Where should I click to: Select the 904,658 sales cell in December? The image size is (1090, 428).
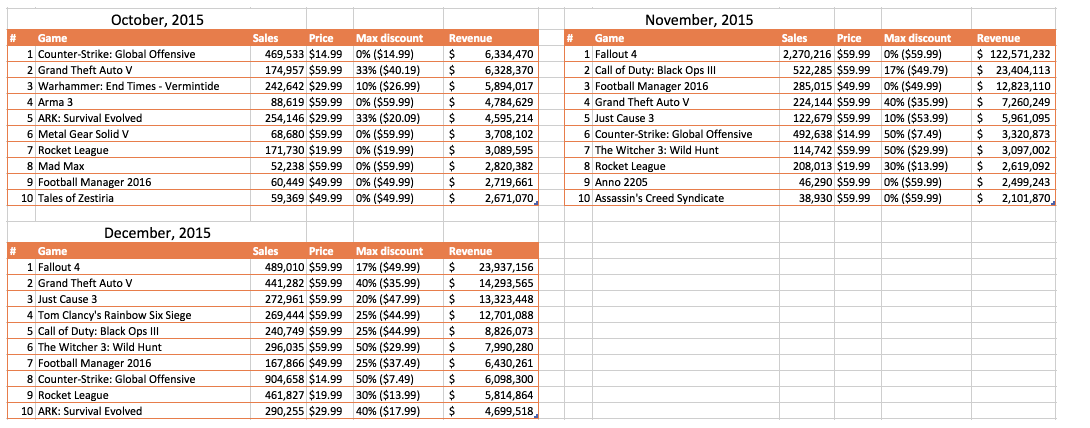pyautogui.click(x=278, y=379)
